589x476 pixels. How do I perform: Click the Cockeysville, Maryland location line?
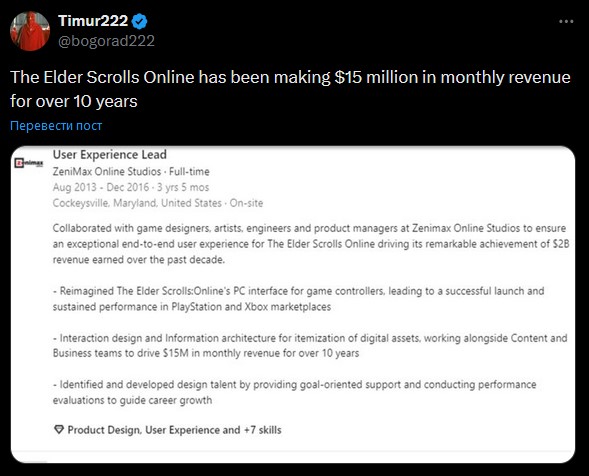(158, 203)
